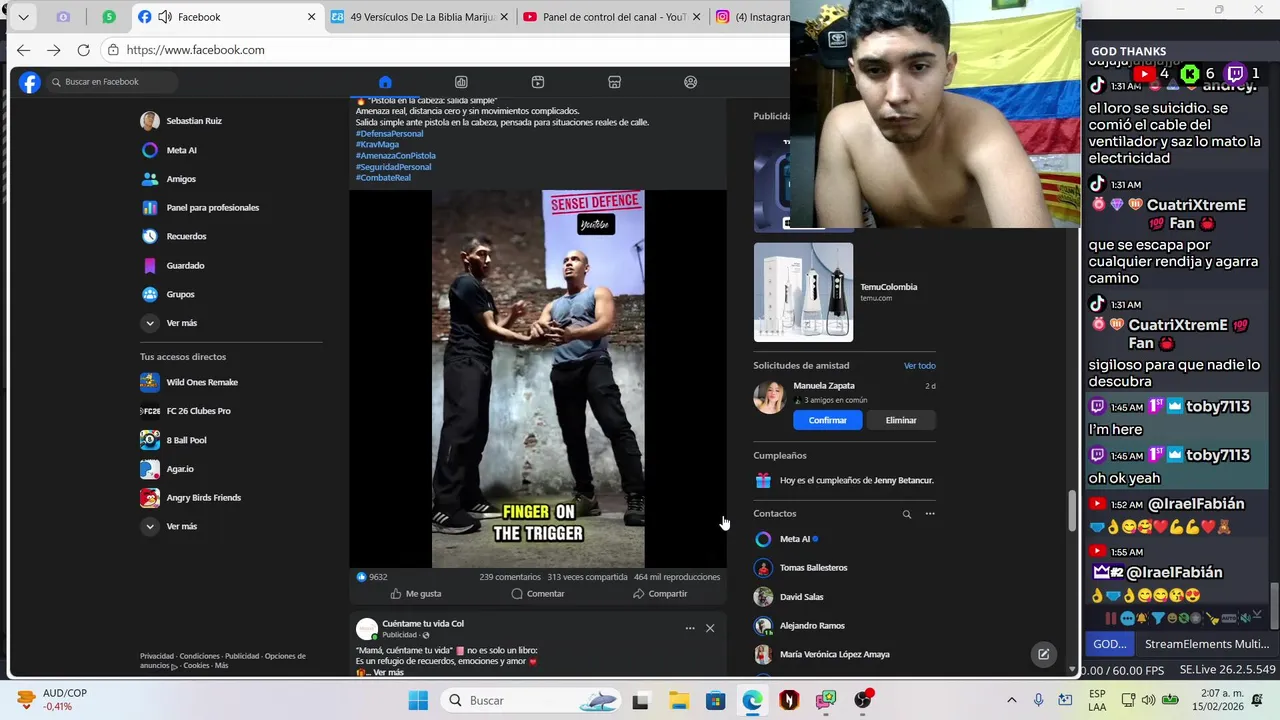Open File Explorer from taskbar
Viewport: 1280px width, 720px height.
[x=678, y=700]
